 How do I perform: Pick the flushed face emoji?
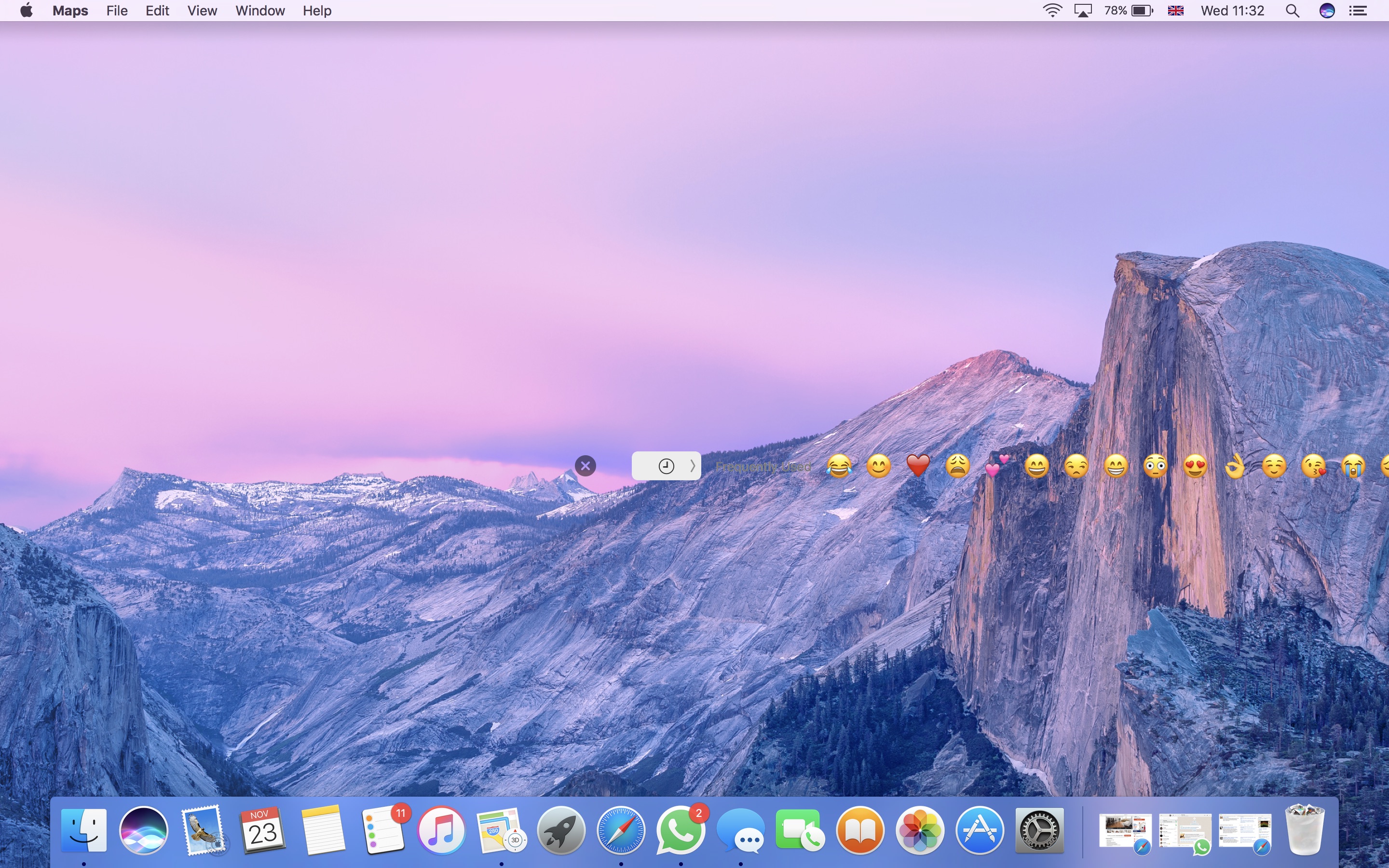tap(1156, 466)
